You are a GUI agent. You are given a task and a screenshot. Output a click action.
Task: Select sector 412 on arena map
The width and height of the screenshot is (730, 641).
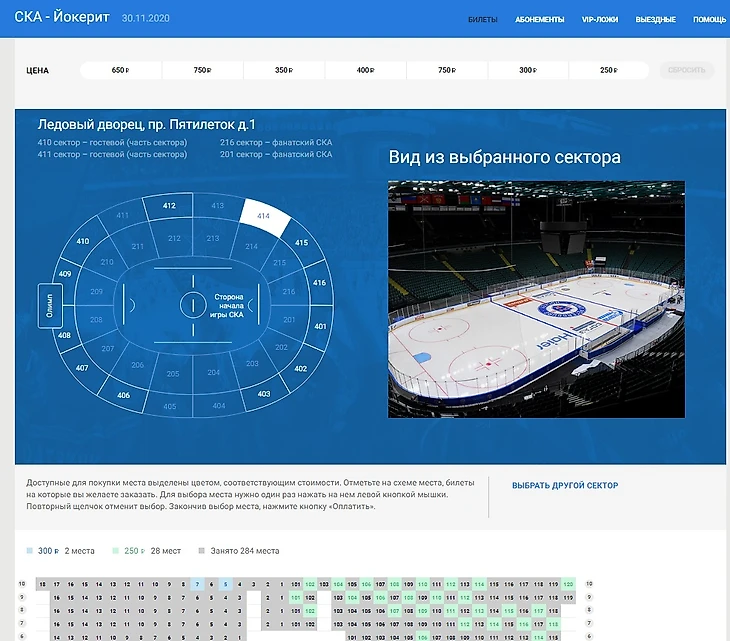tap(169, 207)
